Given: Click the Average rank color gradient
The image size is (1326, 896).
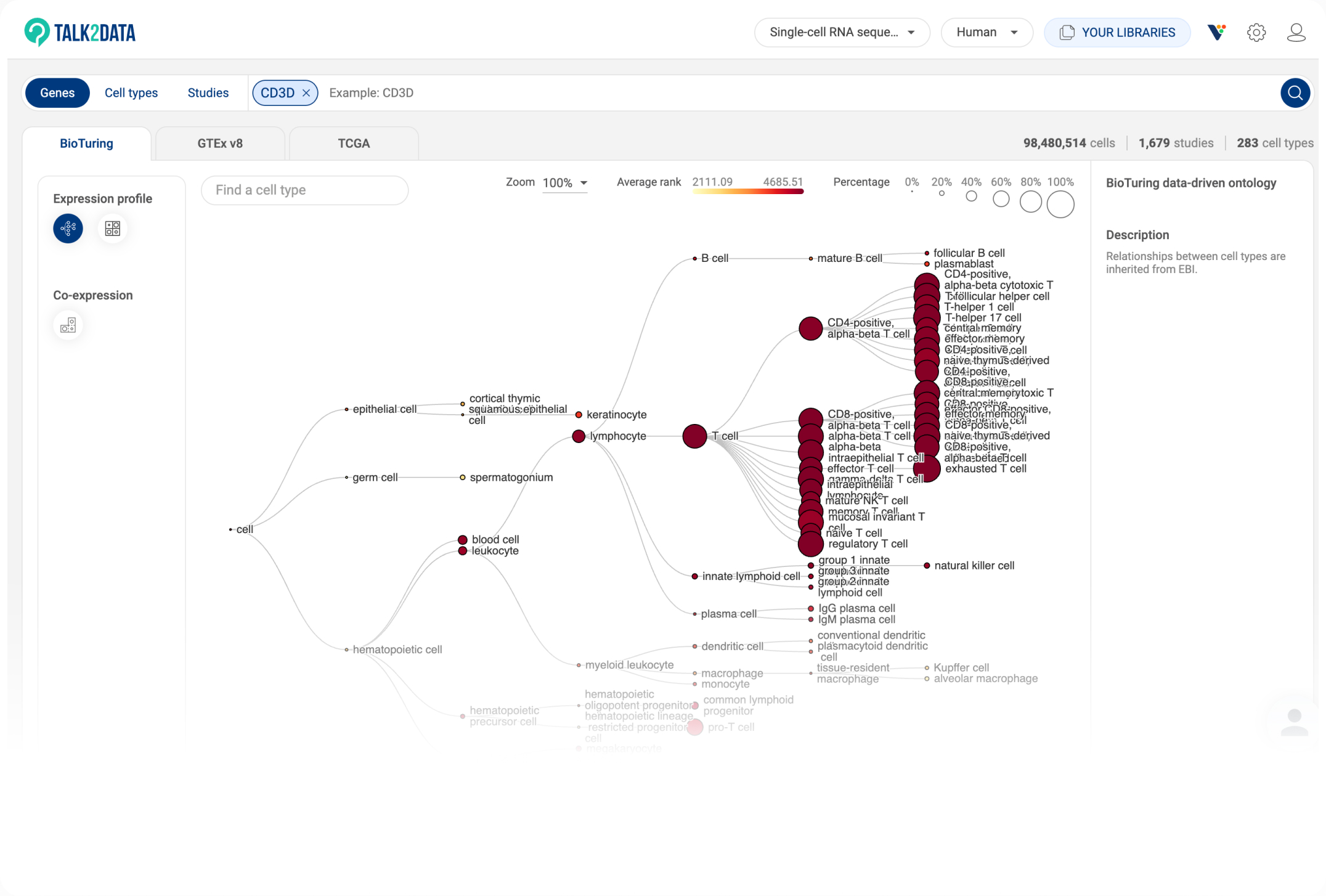Looking at the screenshot, I should (x=747, y=192).
